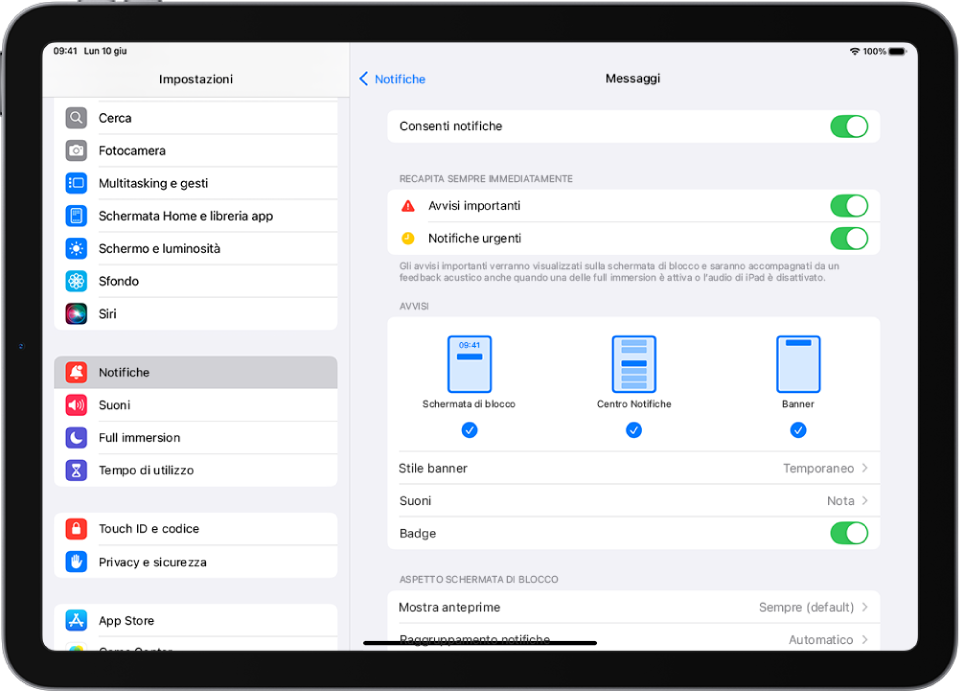This screenshot has height=692, width=960.
Task: Disable the Avvisi importanti switch
Action: coord(849,206)
